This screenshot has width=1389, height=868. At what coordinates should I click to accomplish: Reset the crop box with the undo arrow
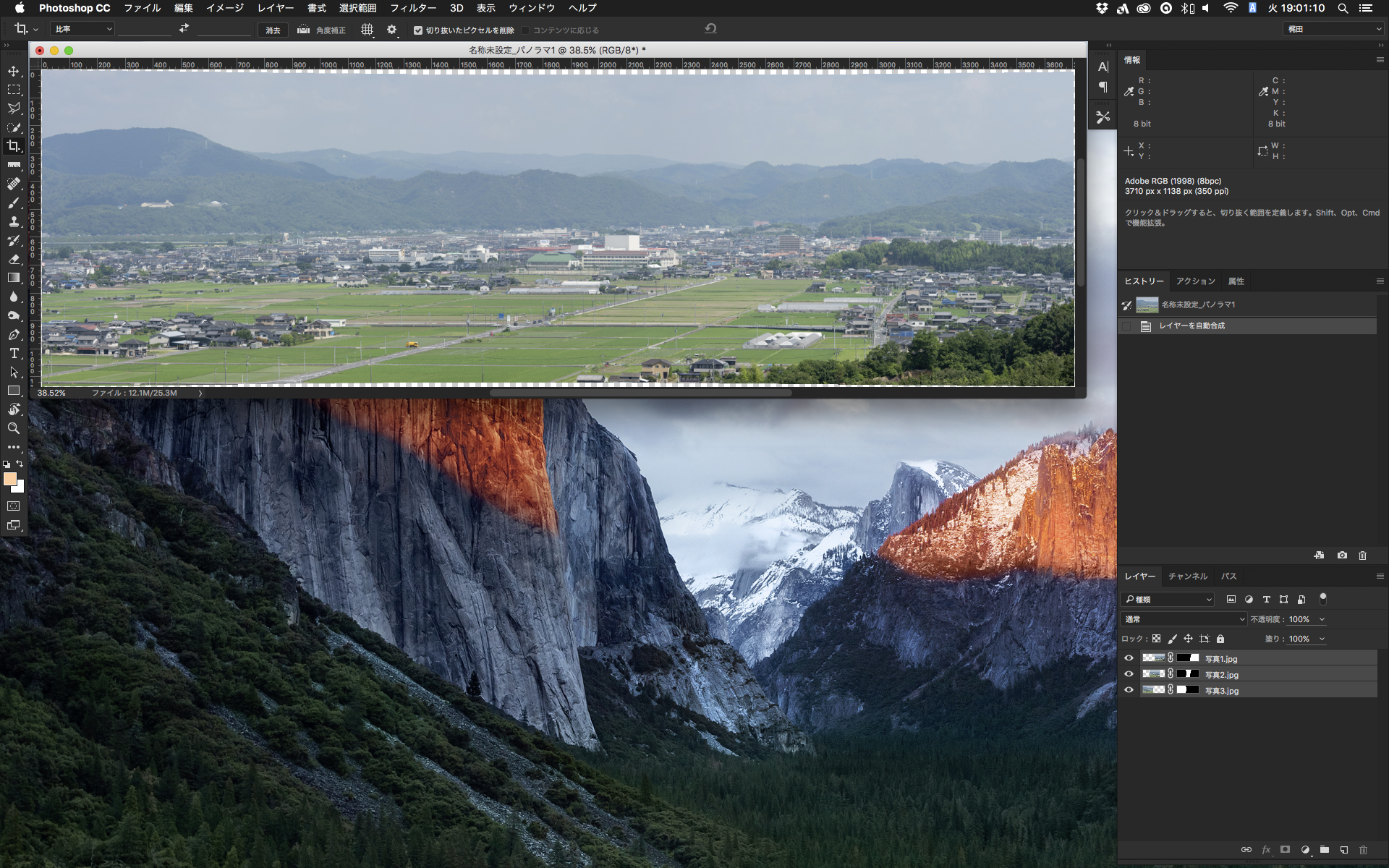click(x=710, y=28)
